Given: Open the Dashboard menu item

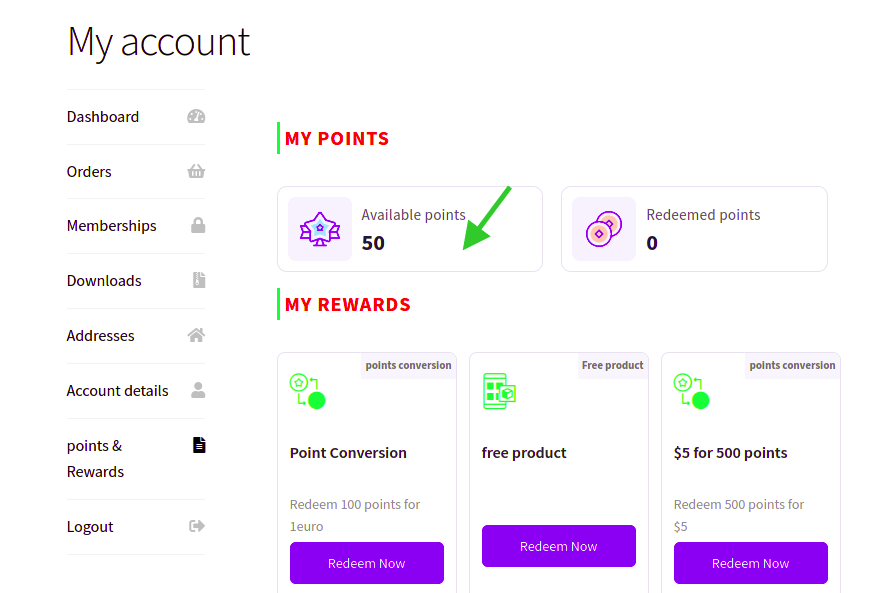Looking at the screenshot, I should pyautogui.click(x=103, y=117).
